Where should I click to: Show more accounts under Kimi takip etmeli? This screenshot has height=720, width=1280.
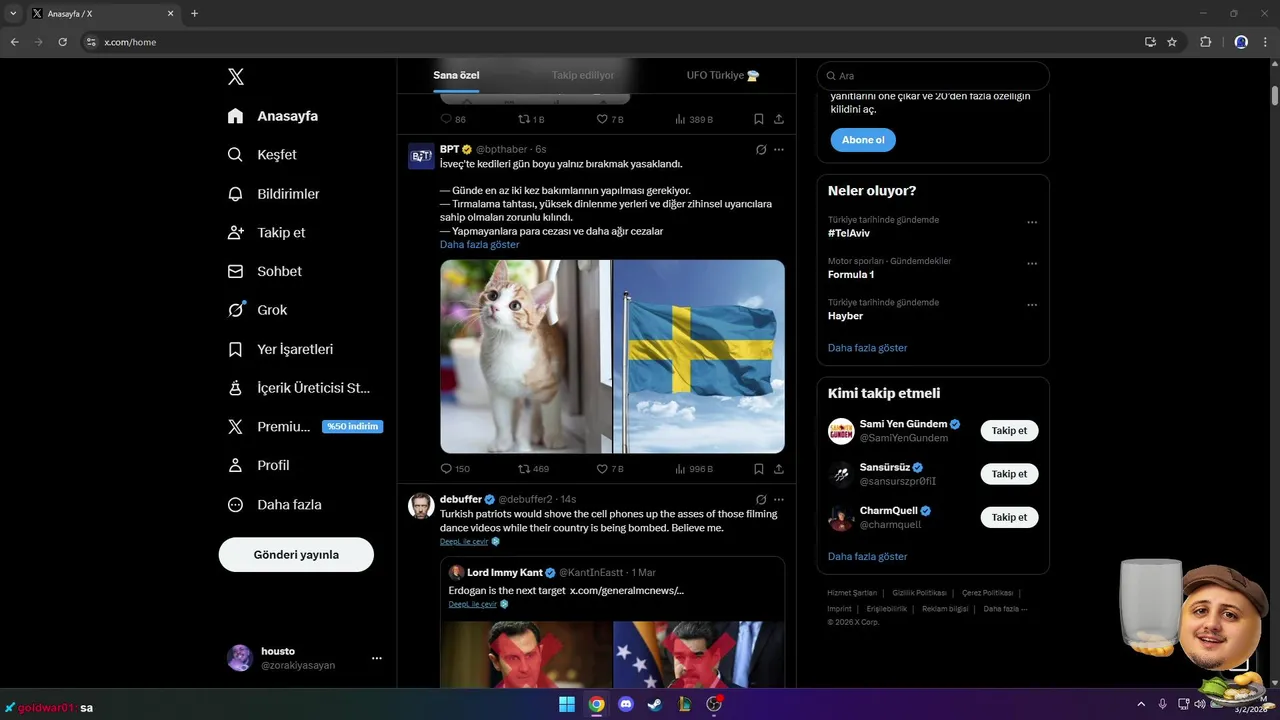(867, 556)
